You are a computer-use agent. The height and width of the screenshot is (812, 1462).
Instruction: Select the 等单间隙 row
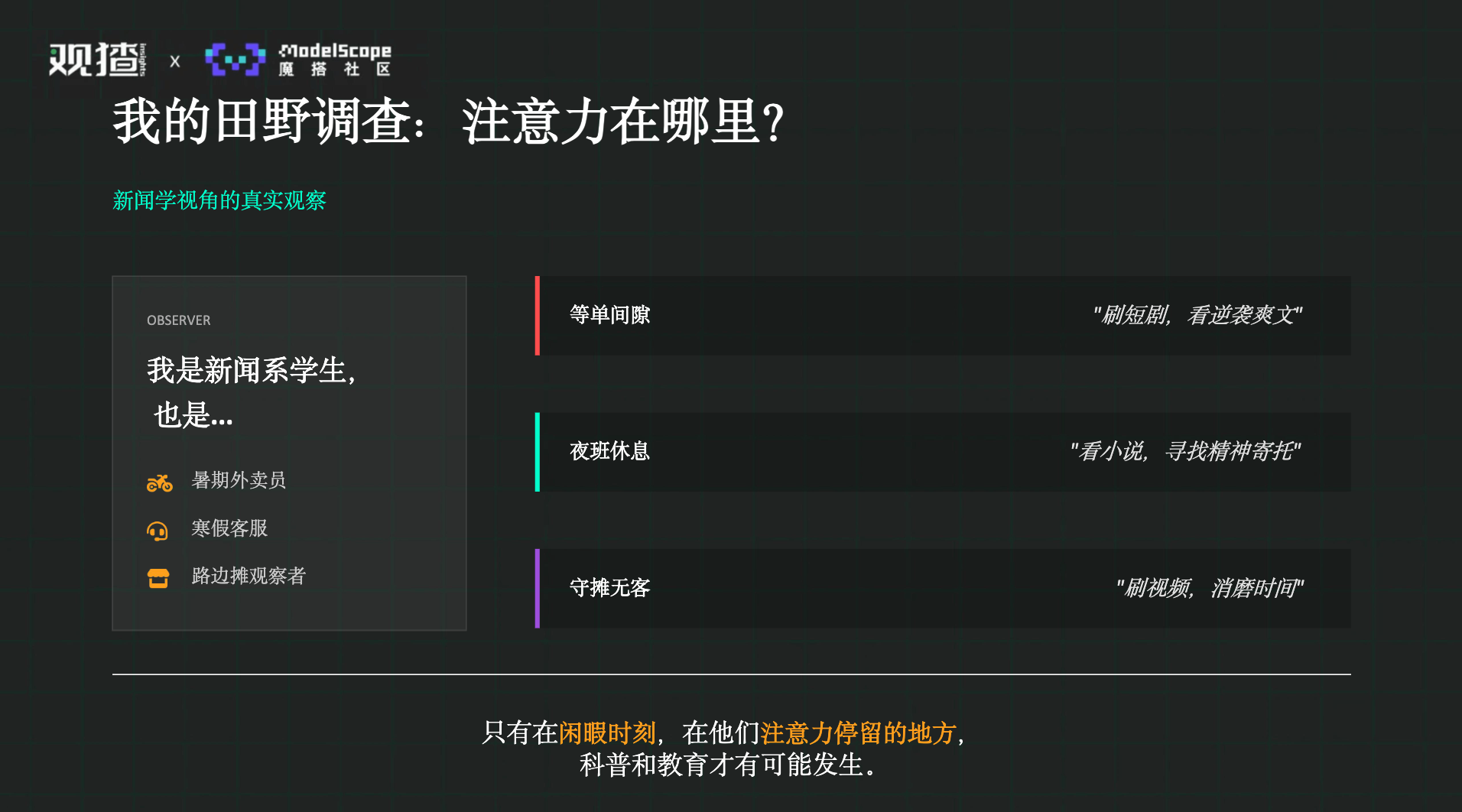coord(943,316)
